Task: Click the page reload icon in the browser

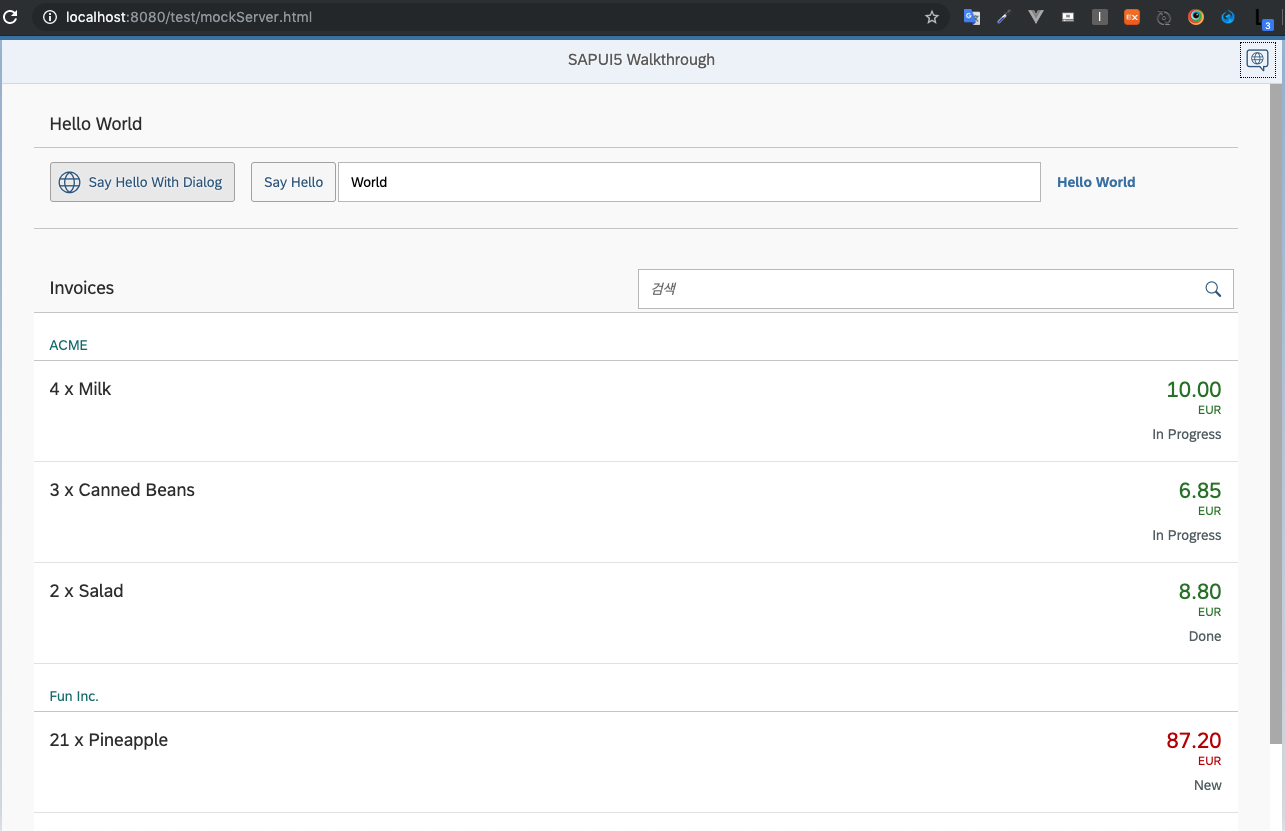Action: [13, 16]
